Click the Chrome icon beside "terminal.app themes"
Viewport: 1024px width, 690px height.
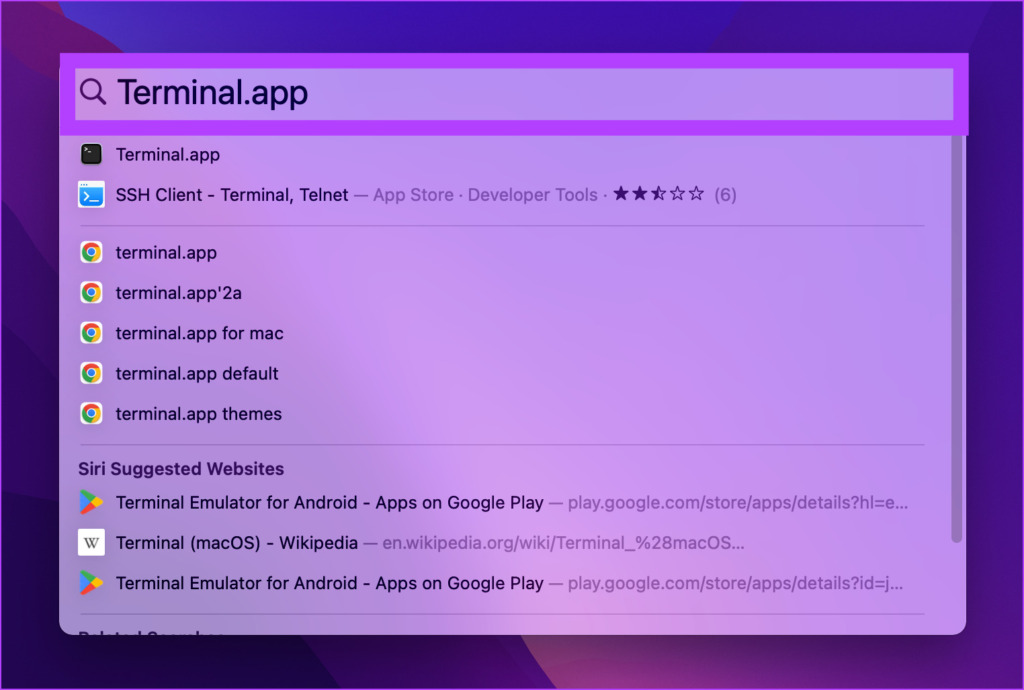[91, 413]
